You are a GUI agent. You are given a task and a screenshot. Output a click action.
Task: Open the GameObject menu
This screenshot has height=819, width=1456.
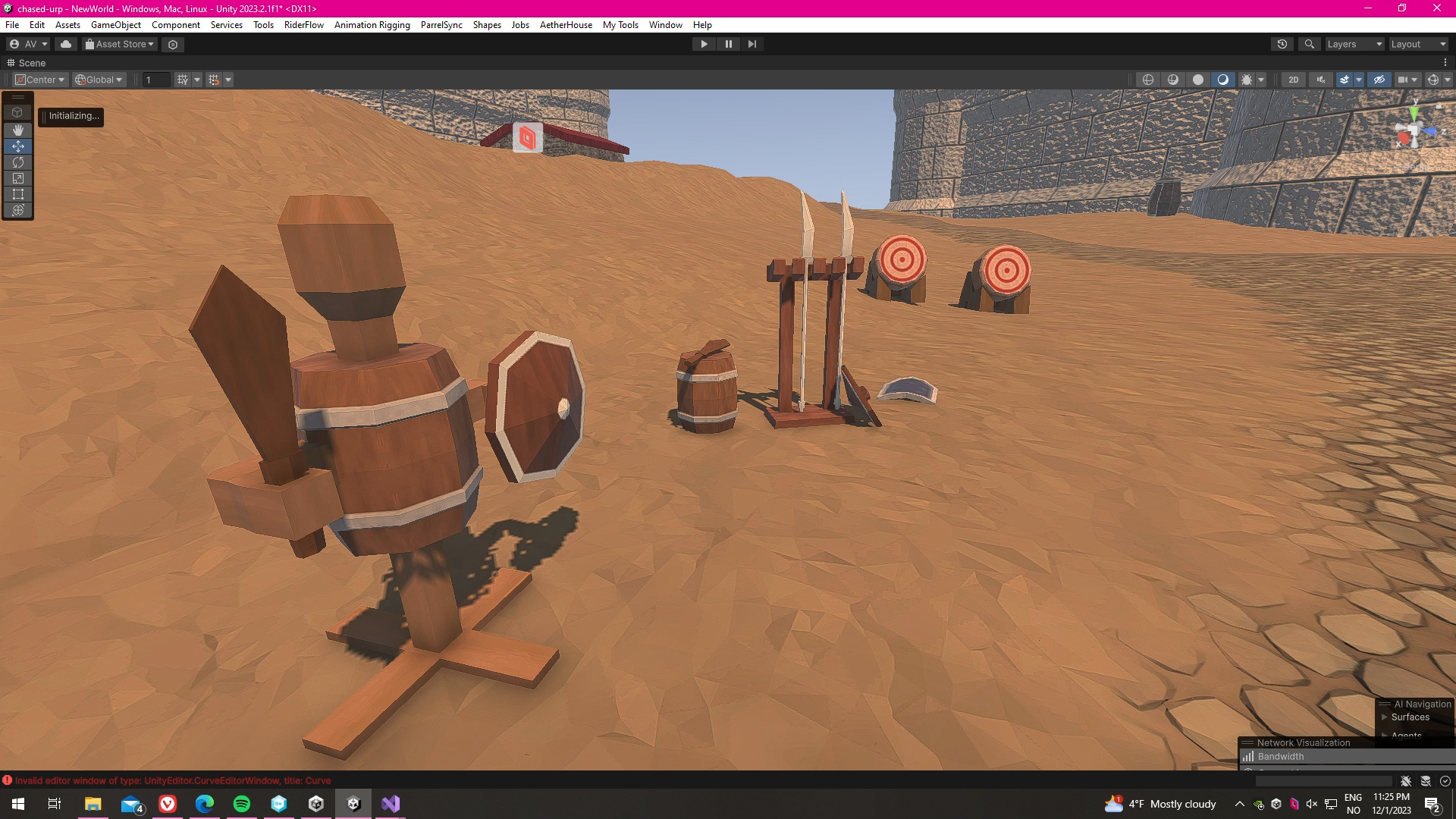coord(115,25)
